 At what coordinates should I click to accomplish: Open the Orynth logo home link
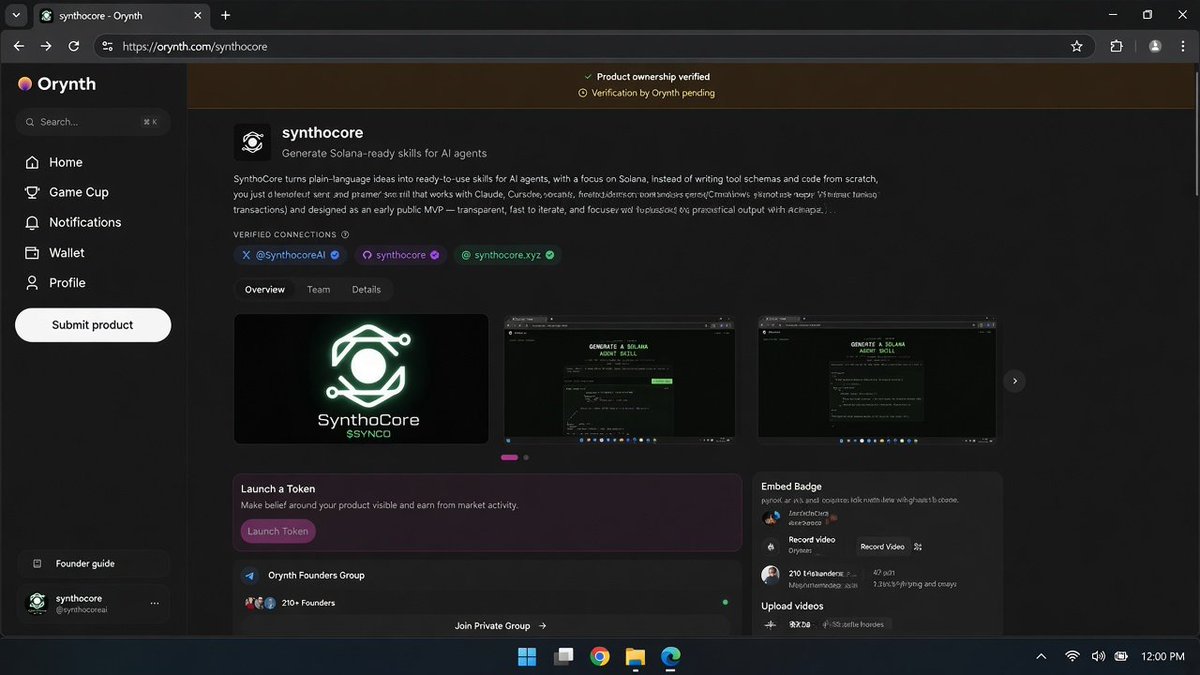click(57, 84)
